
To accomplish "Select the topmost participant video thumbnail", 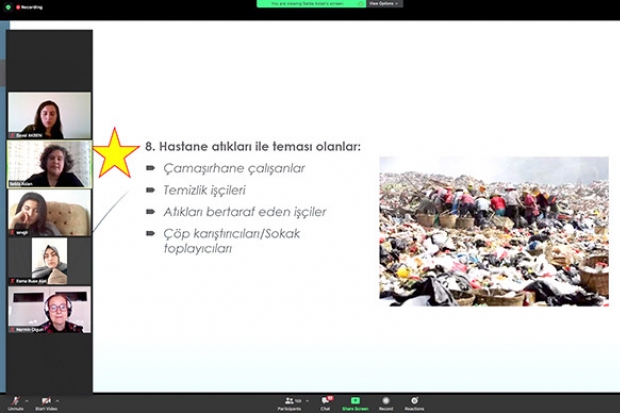I will [x=49, y=115].
